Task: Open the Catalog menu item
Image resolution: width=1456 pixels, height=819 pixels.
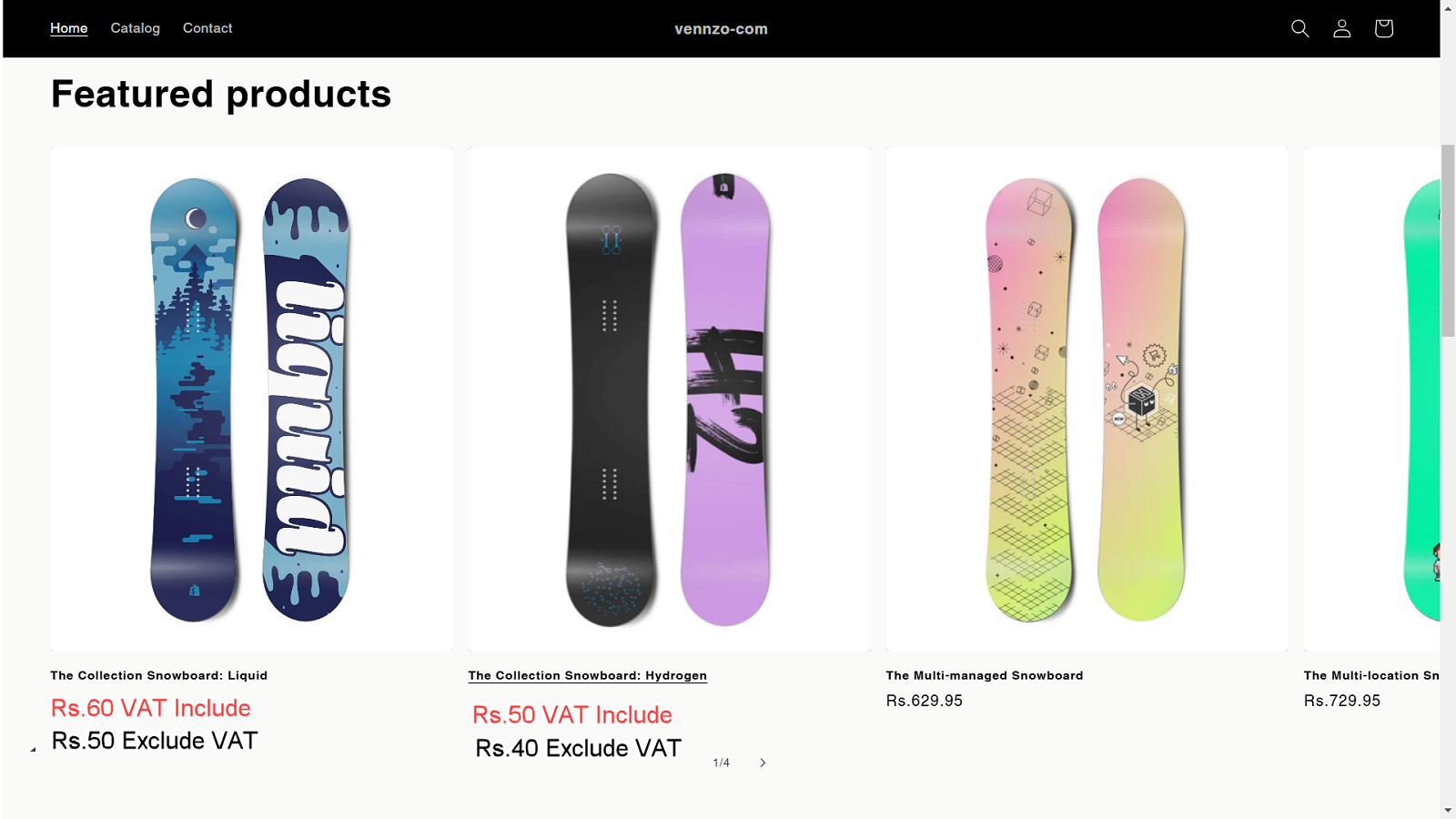Action: coord(136,28)
